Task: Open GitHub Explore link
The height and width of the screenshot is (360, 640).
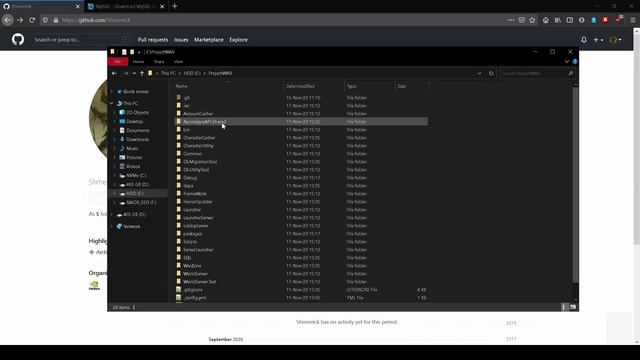Action: [x=238, y=40]
